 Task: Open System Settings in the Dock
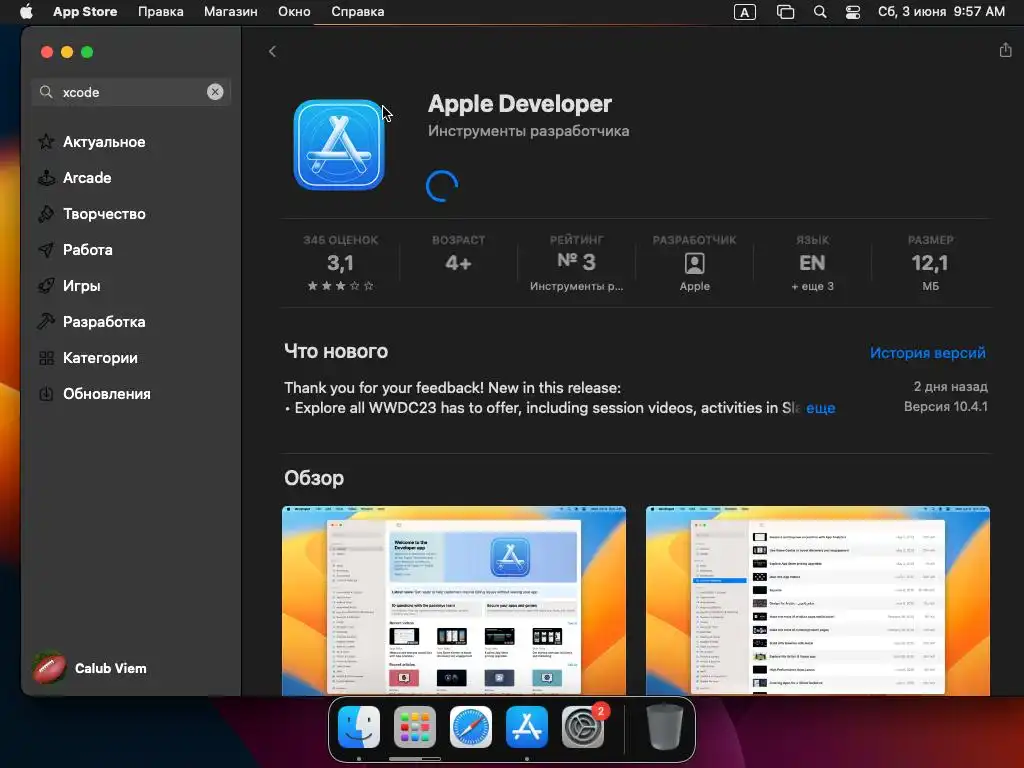[583, 727]
